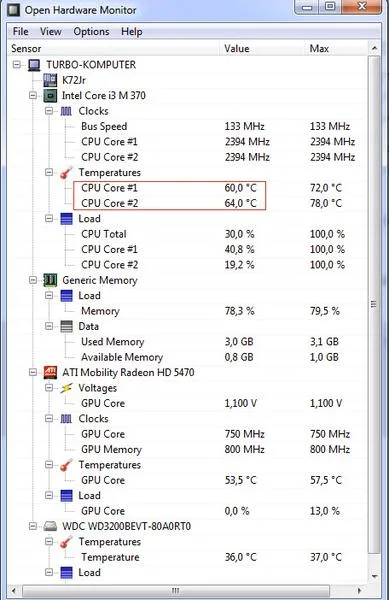Collapse the GPU Clocks group
This screenshot has width=389, height=600.
pyautogui.click(x=49, y=419)
